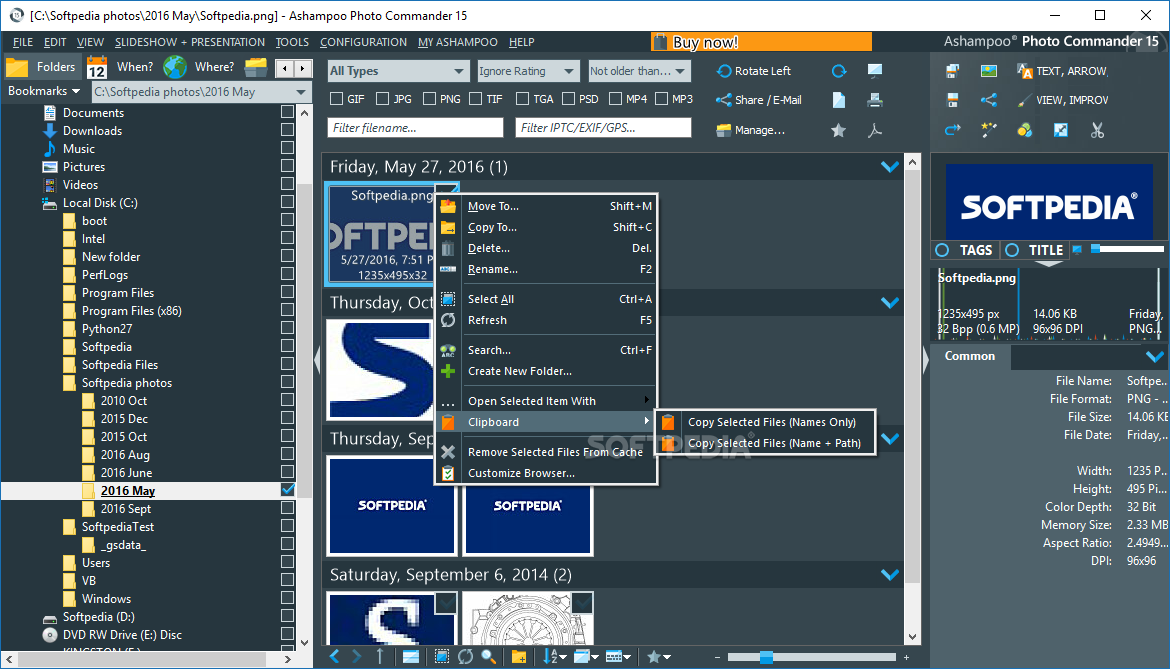Open the TOOLS menu
Screen dimensions: 1170x669
point(292,43)
